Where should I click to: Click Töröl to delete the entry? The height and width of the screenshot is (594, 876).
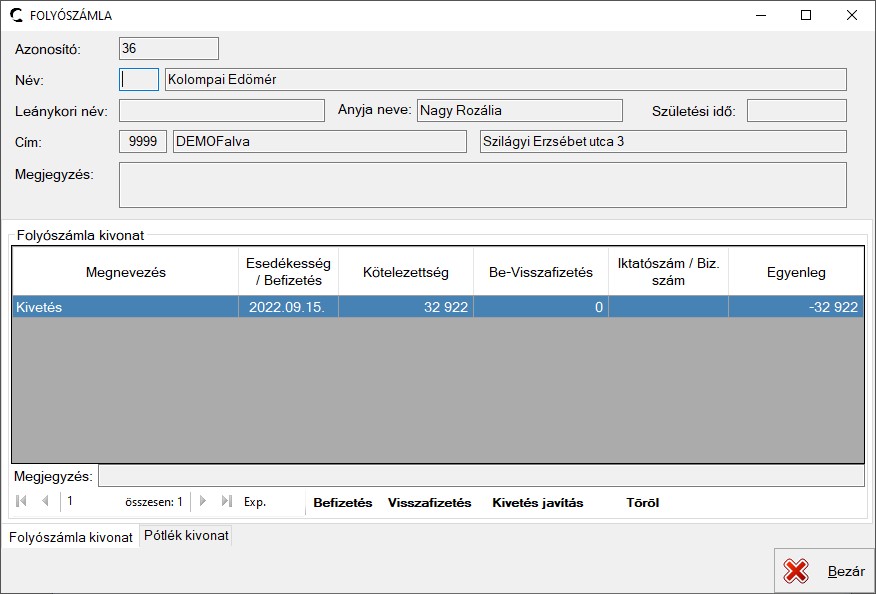pos(642,503)
